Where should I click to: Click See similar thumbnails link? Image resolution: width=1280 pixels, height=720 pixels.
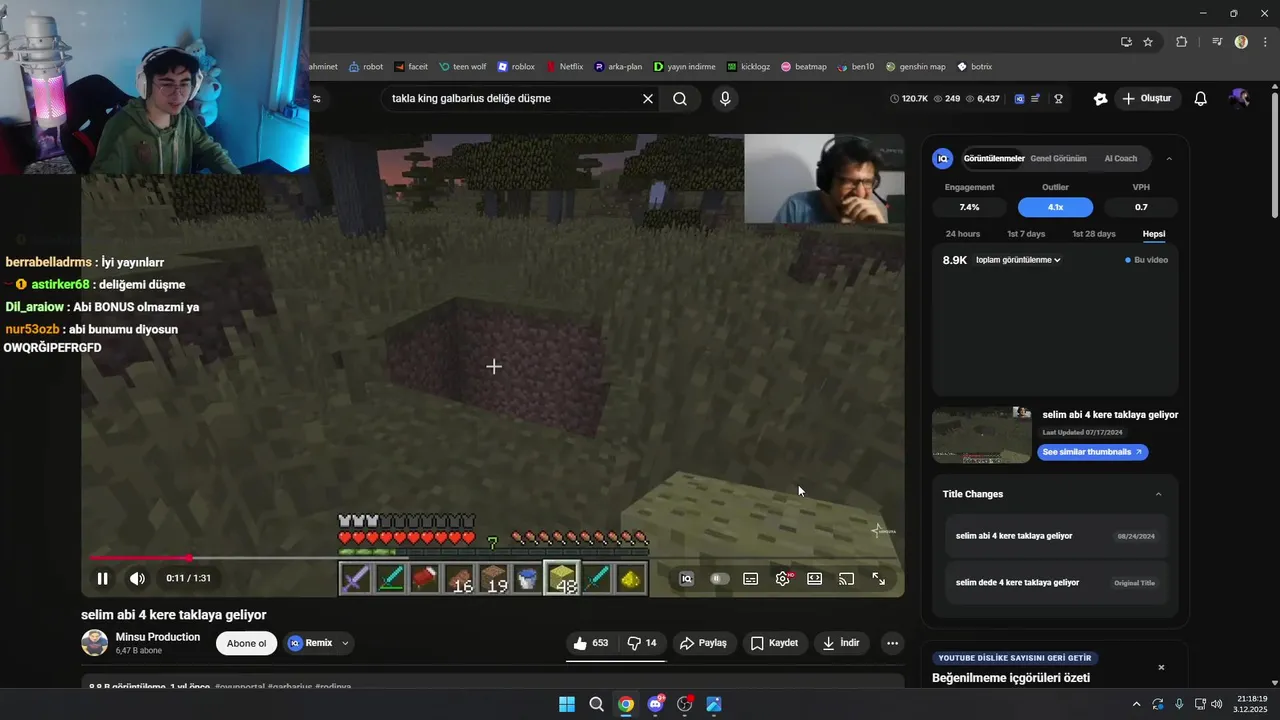1092,452
